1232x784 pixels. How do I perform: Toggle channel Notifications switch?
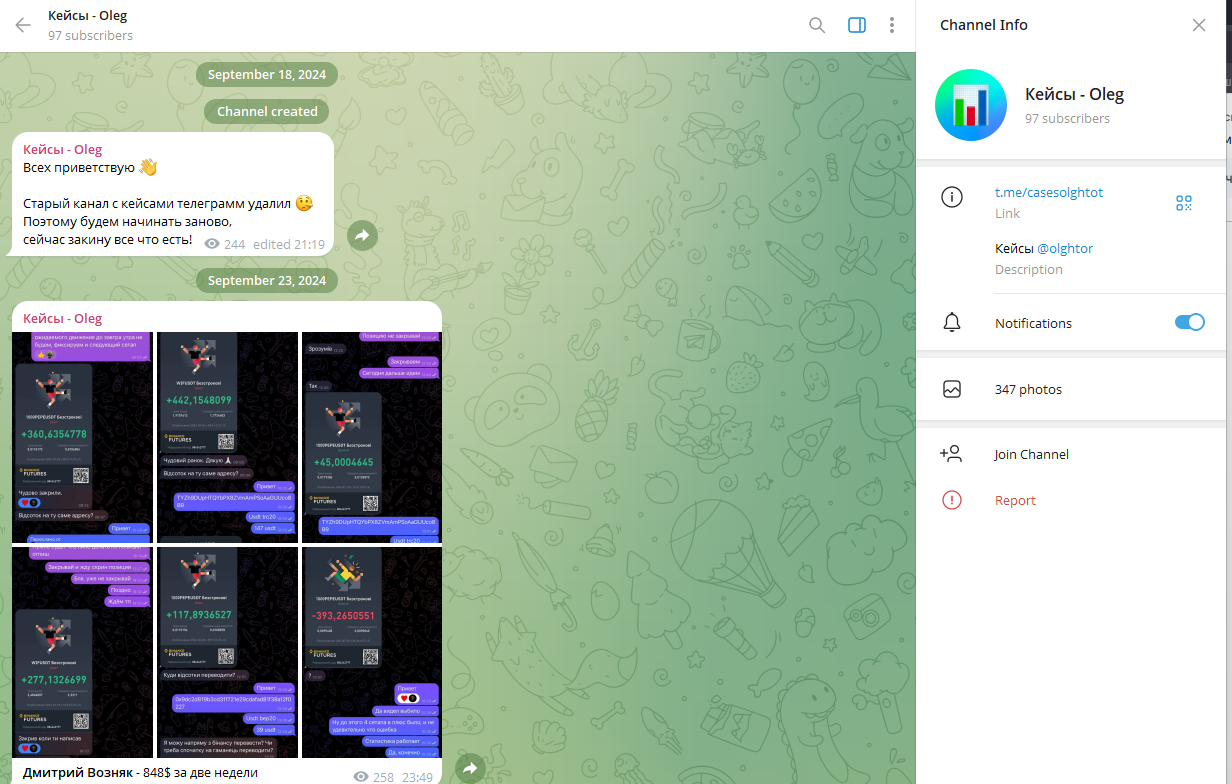(1189, 322)
